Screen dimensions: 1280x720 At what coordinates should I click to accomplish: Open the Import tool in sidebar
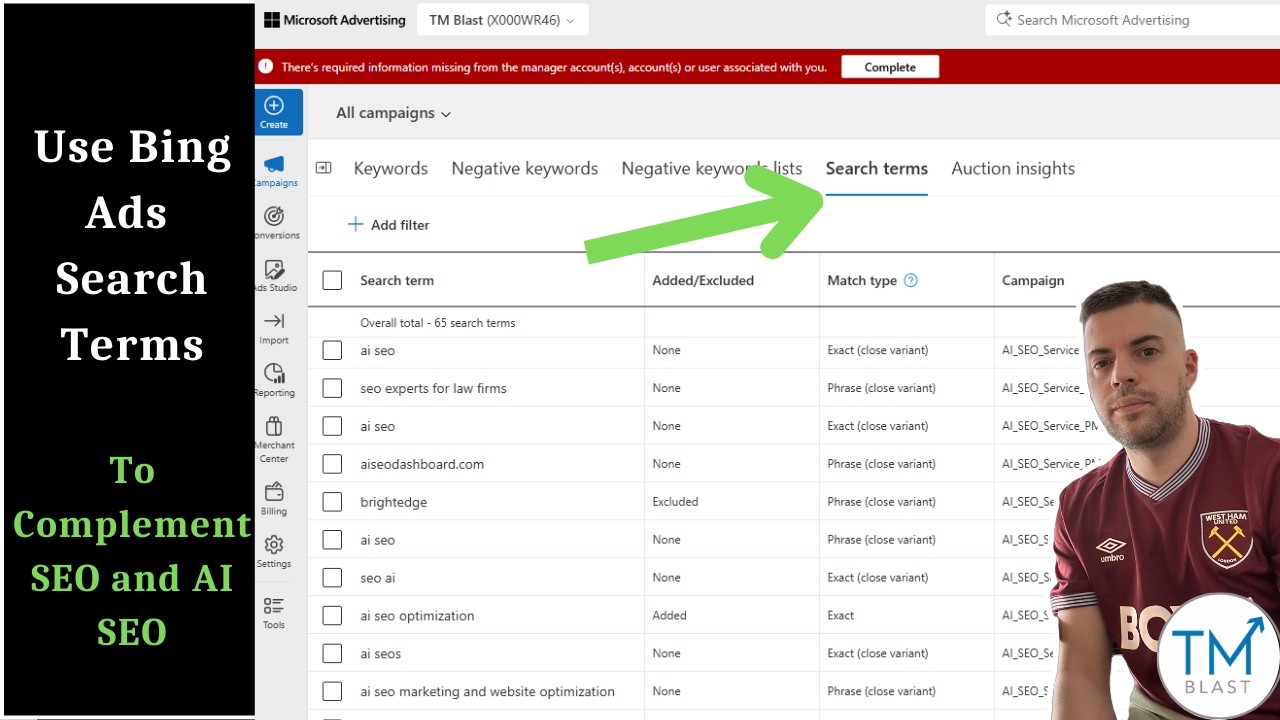tap(274, 328)
